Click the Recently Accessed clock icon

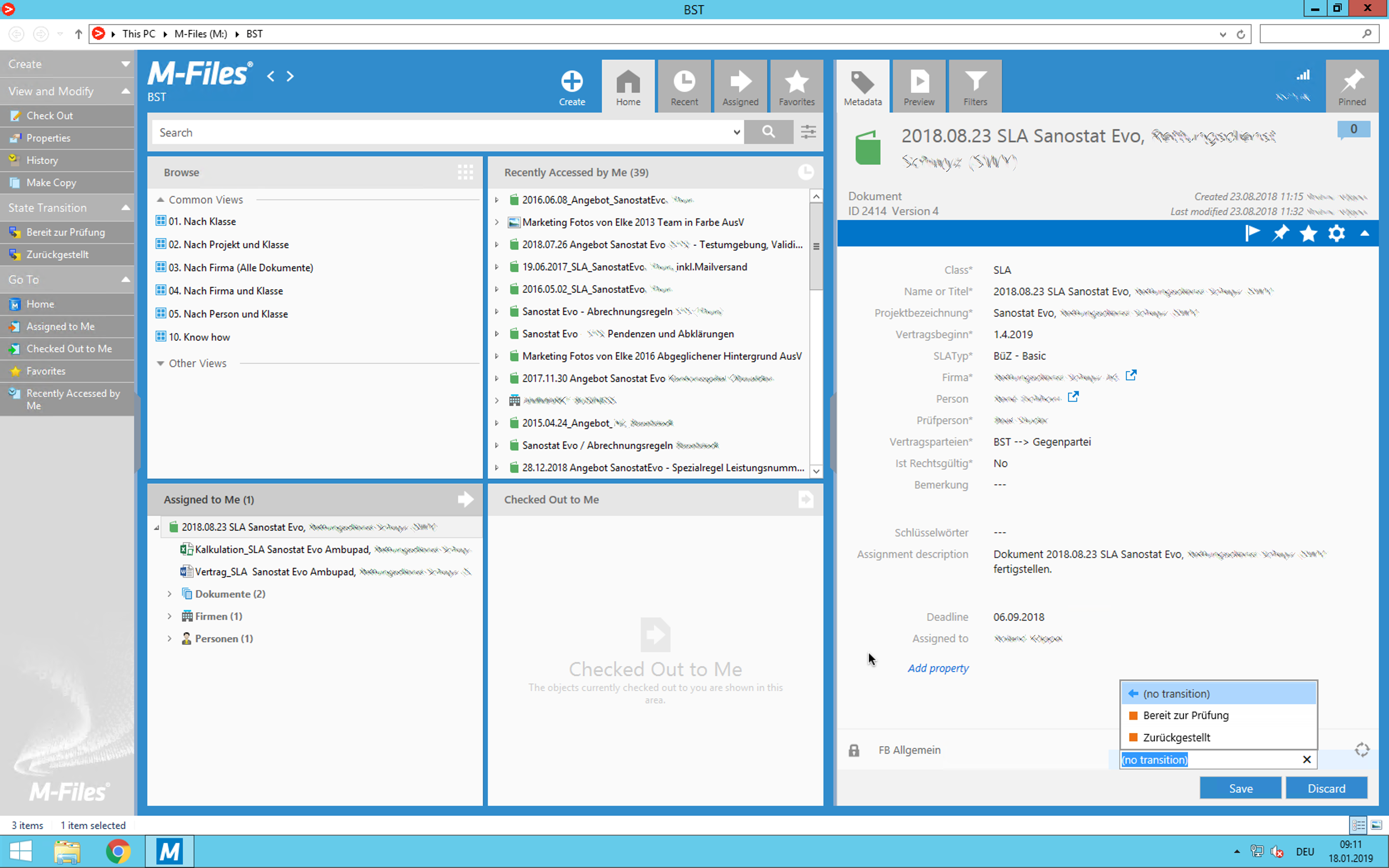[x=806, y=172]
